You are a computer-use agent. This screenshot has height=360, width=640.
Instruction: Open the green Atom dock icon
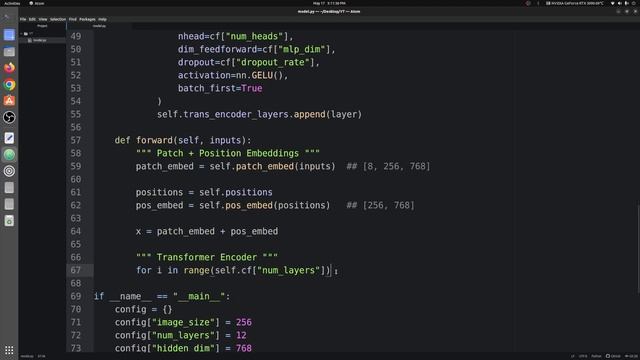(9, 155)
